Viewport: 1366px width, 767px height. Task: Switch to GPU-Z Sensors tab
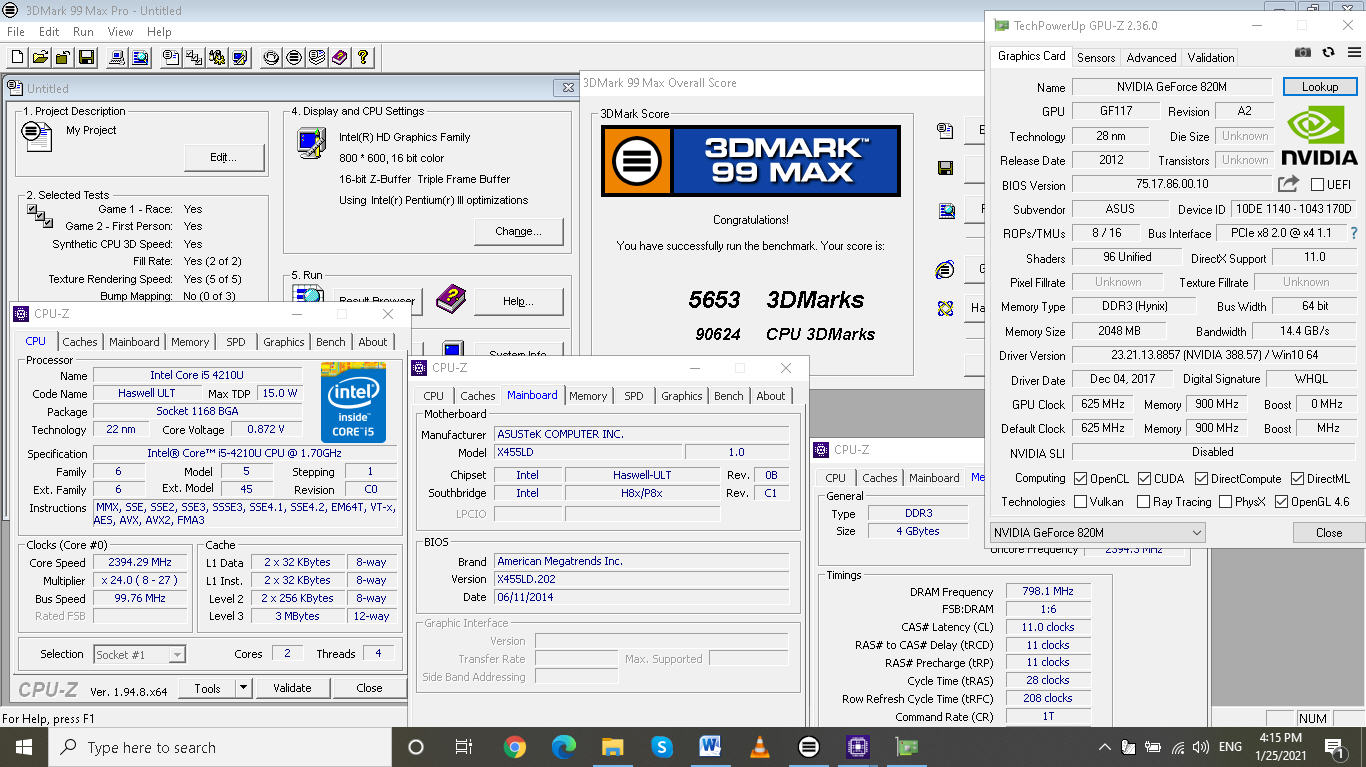tap(1096, 58)
